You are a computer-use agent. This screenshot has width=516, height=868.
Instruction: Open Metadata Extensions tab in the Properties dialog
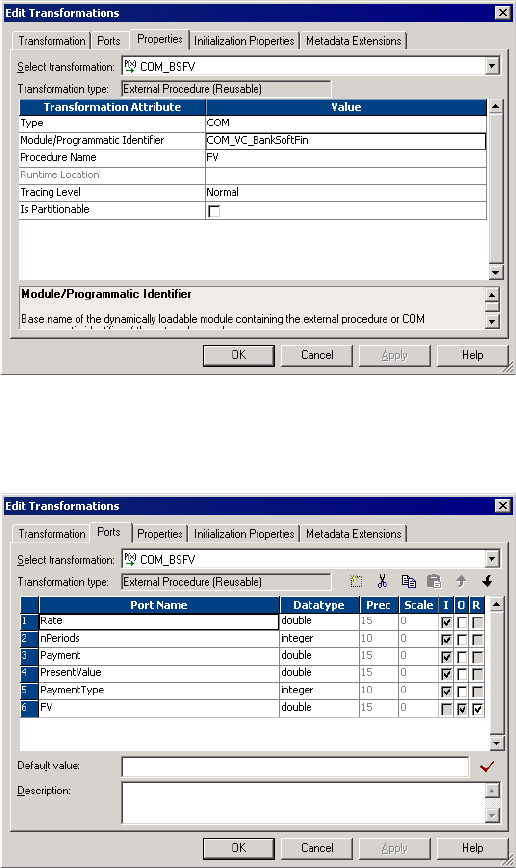353,41
